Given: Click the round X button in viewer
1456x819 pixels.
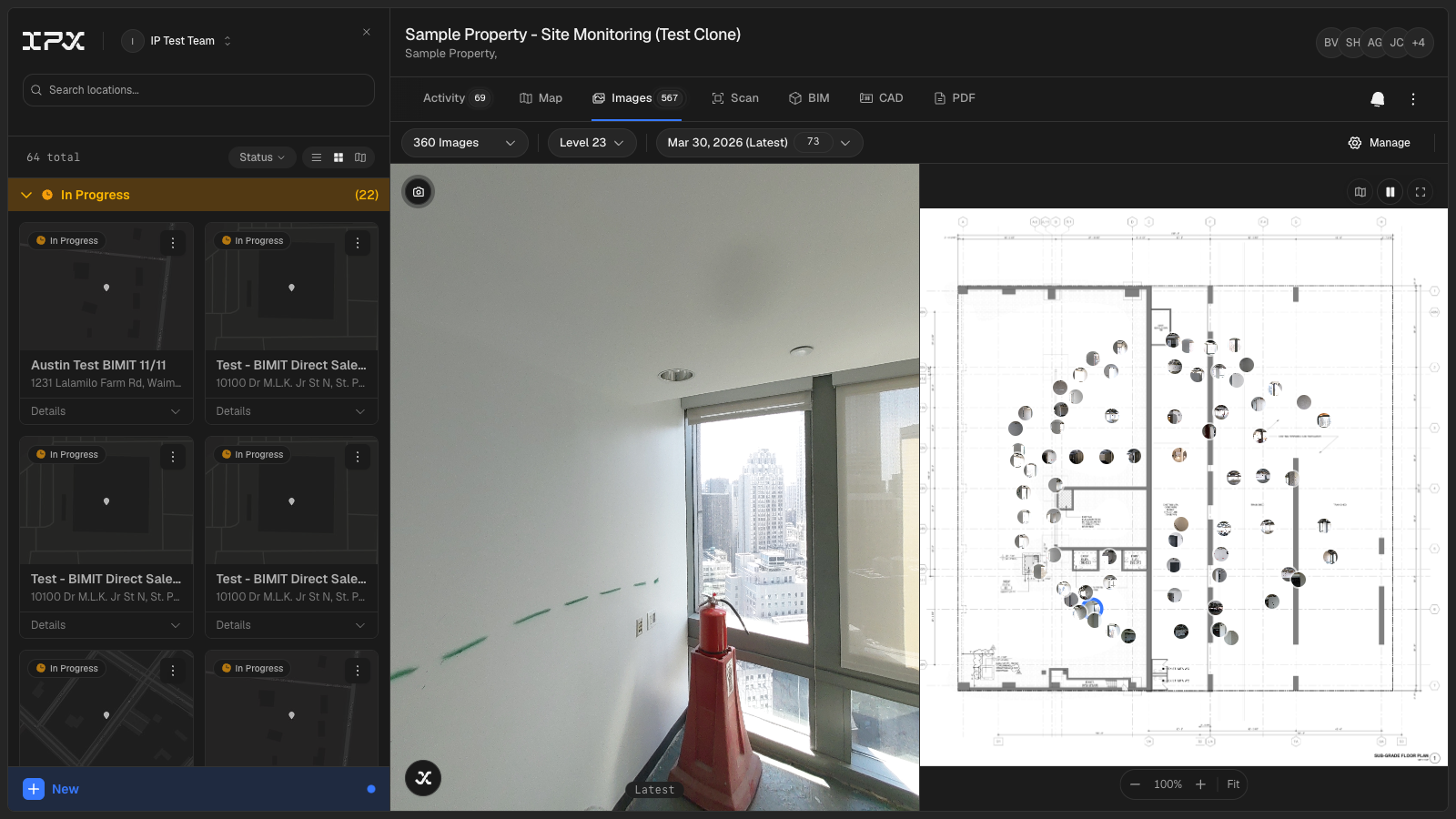Looking at the screenshot, I should pyautogui.click(x=423, y=778).
